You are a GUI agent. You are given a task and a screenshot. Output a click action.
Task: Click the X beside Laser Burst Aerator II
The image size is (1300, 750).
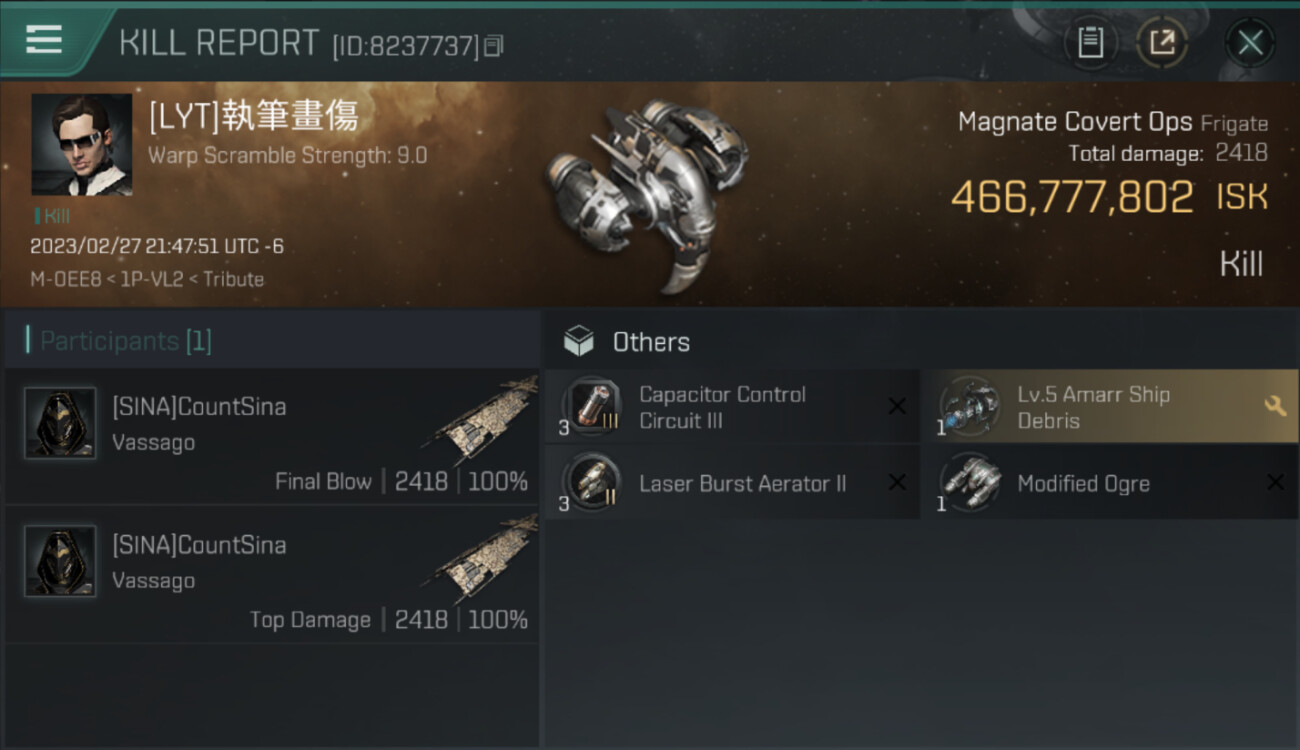[x=897, y=483]
